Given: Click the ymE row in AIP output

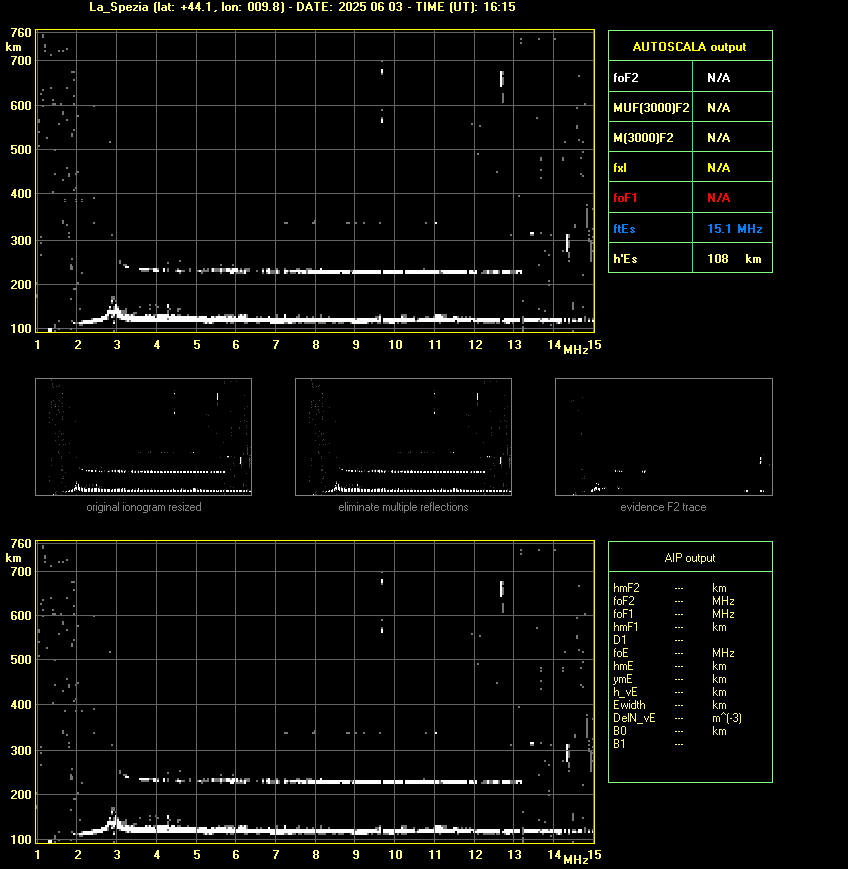Looking at the screenshot, I should point(670,679).
